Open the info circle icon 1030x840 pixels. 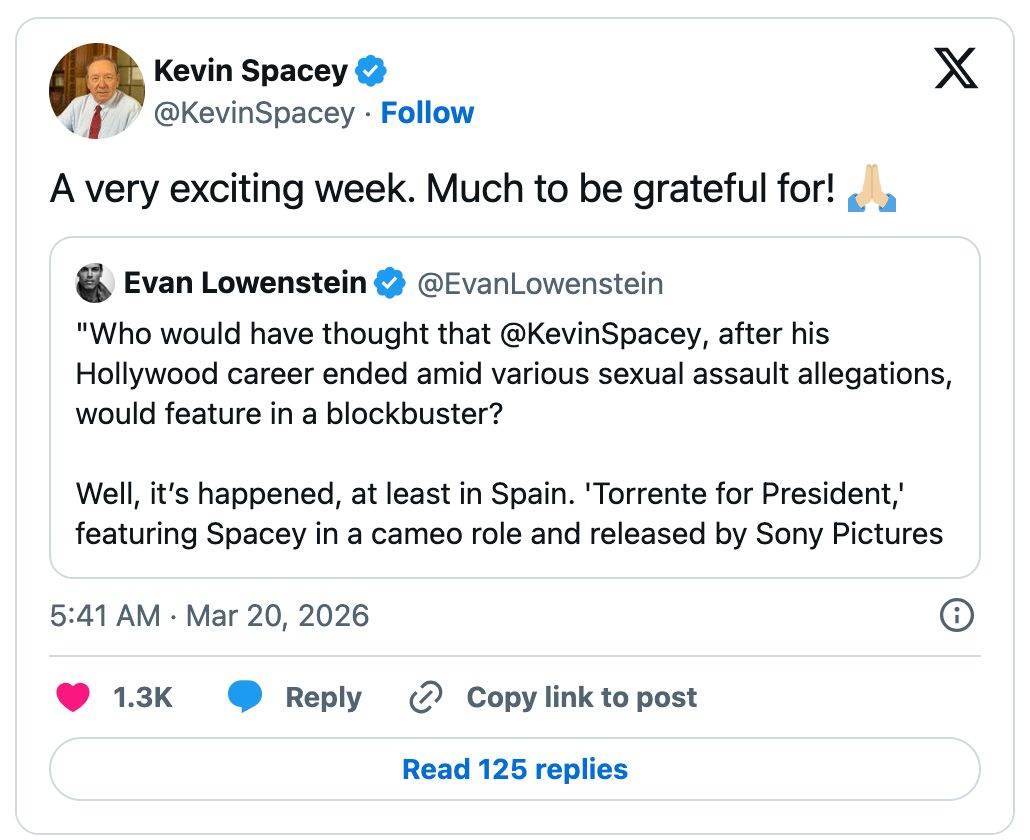(x=957, y=615)
